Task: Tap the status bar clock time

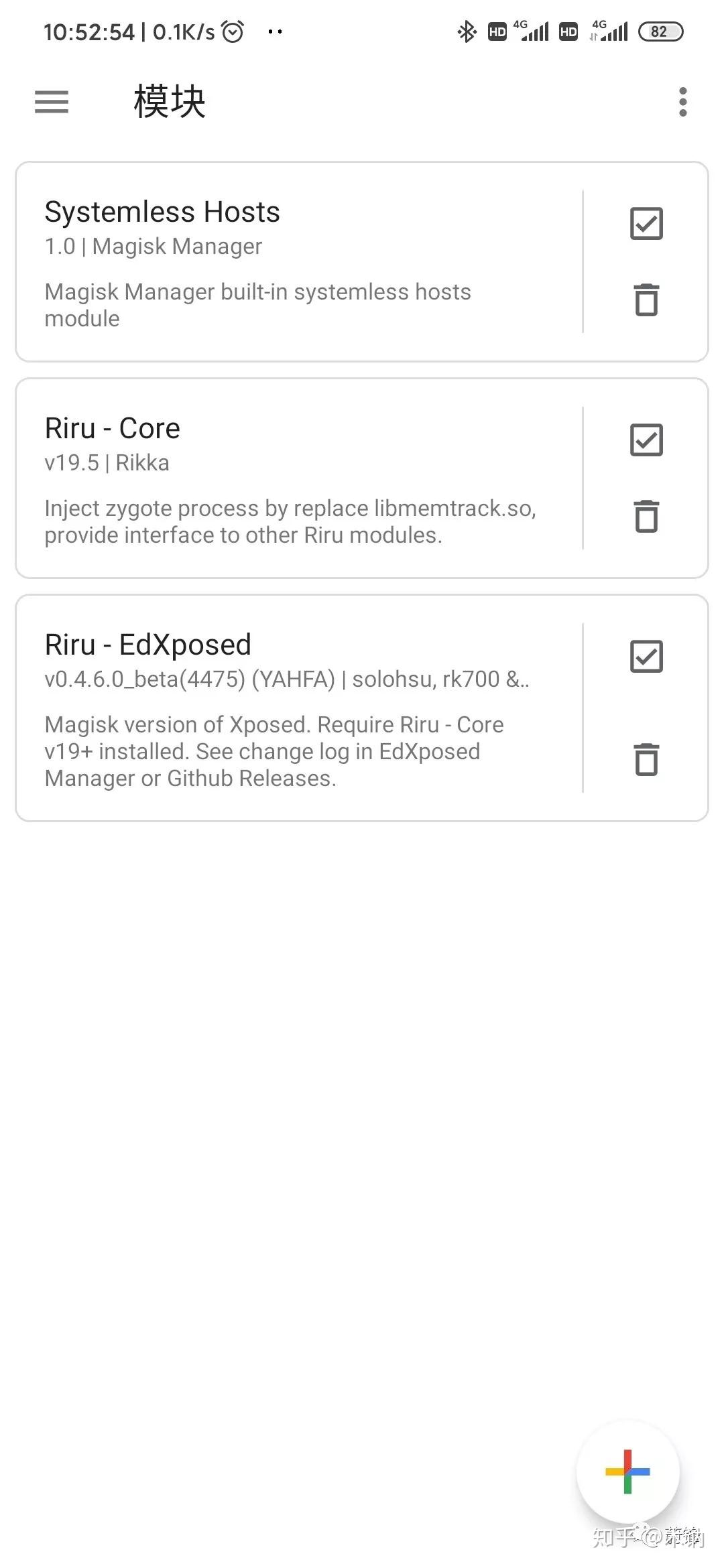Action: [89, 31]
